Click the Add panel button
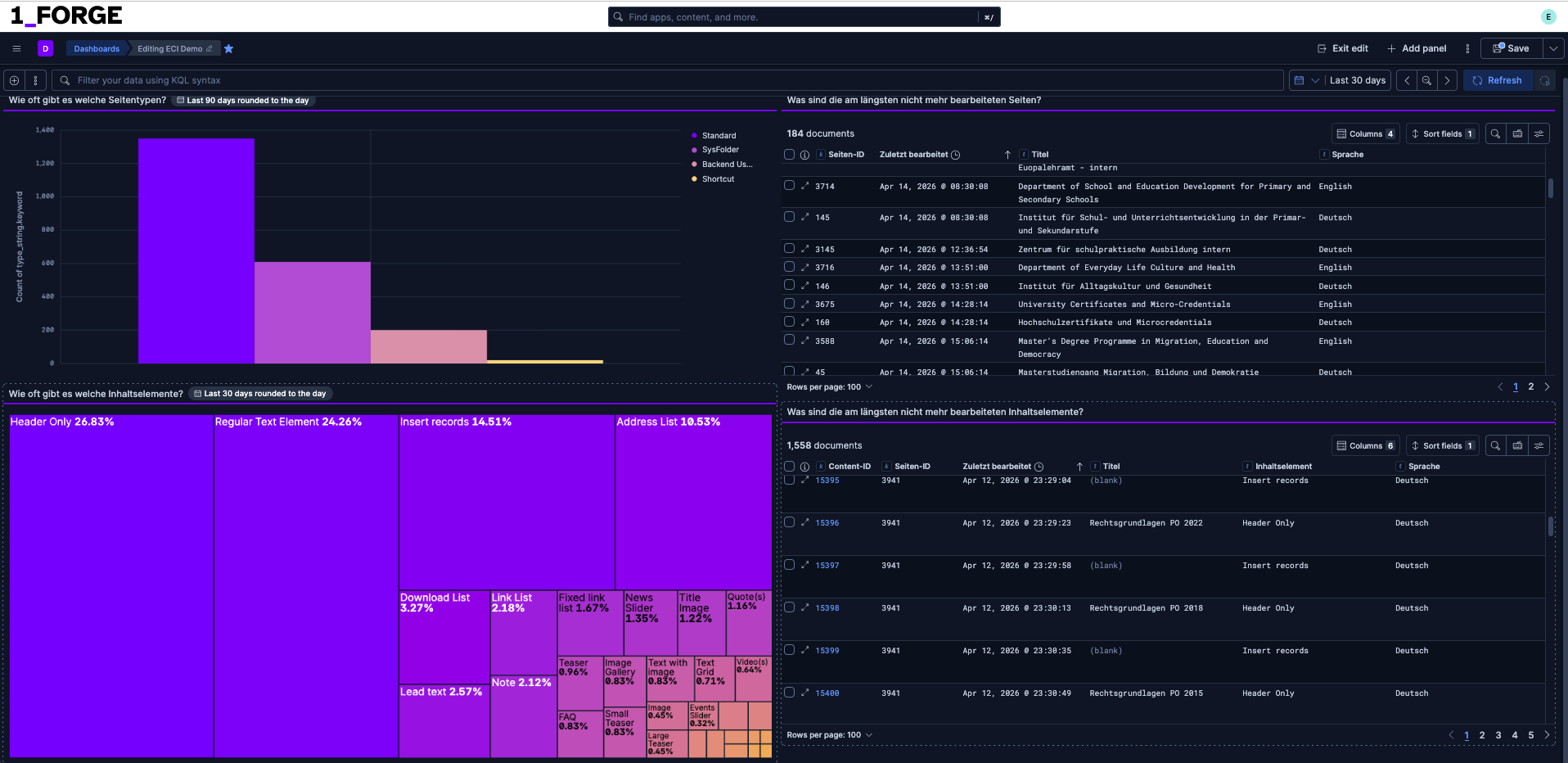1568x763 pixels. [1417, 48]
